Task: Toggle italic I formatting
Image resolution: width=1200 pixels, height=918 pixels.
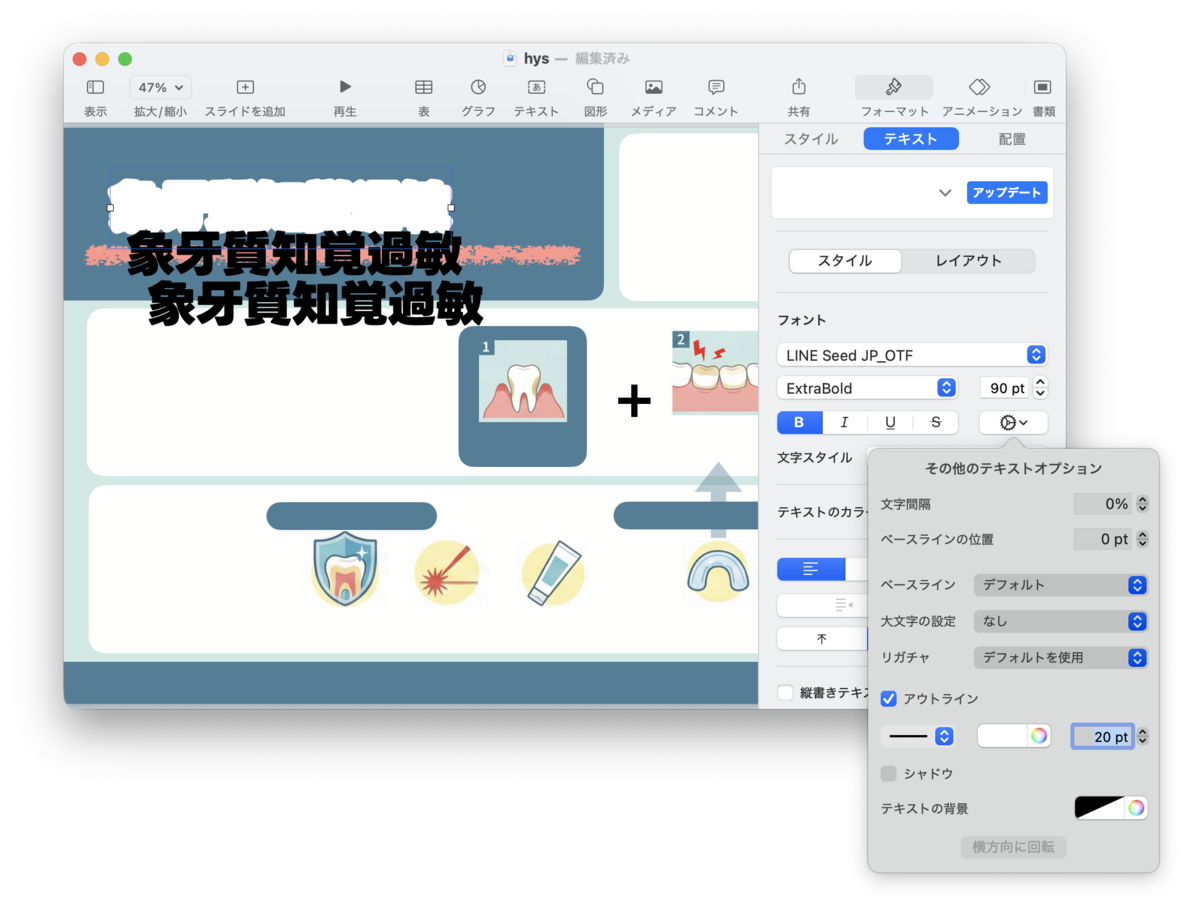Action: click(x=844, y=422)
